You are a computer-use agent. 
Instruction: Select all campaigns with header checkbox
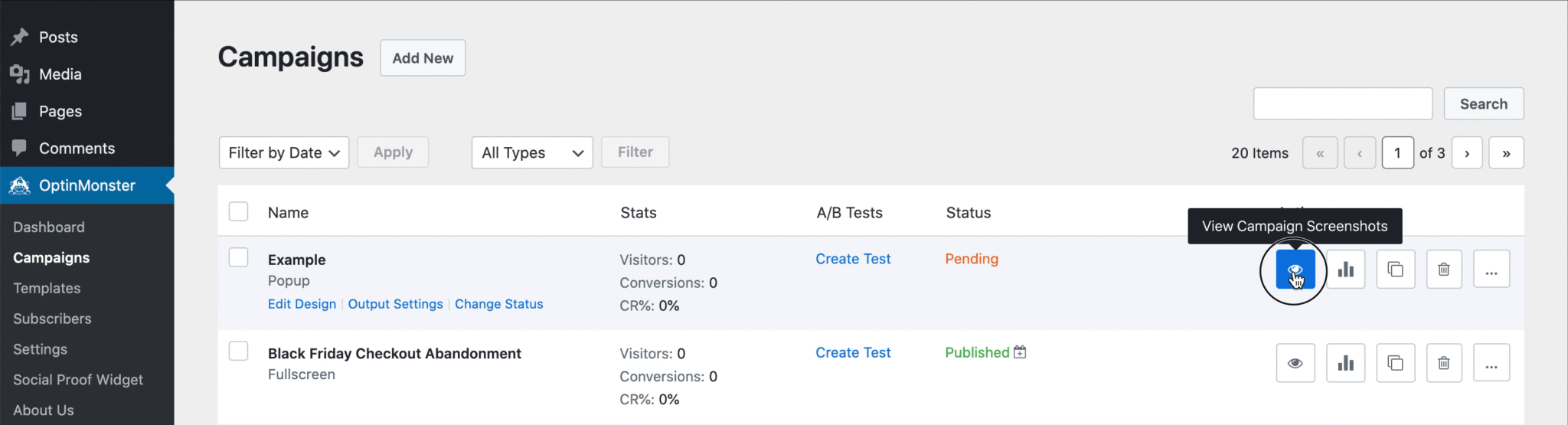point(239,211)
